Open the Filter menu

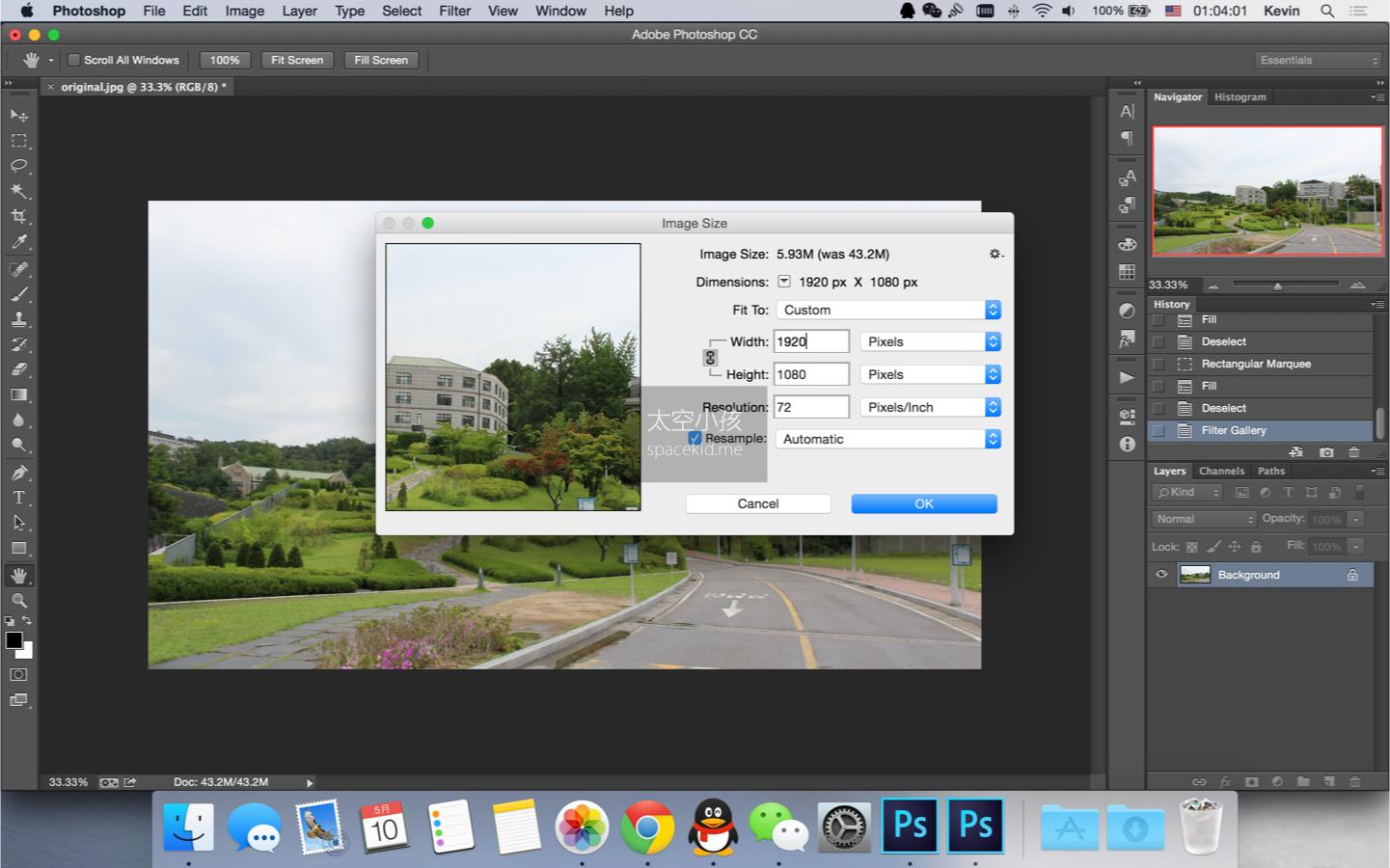pyautogui.click(x=454, y=11)
